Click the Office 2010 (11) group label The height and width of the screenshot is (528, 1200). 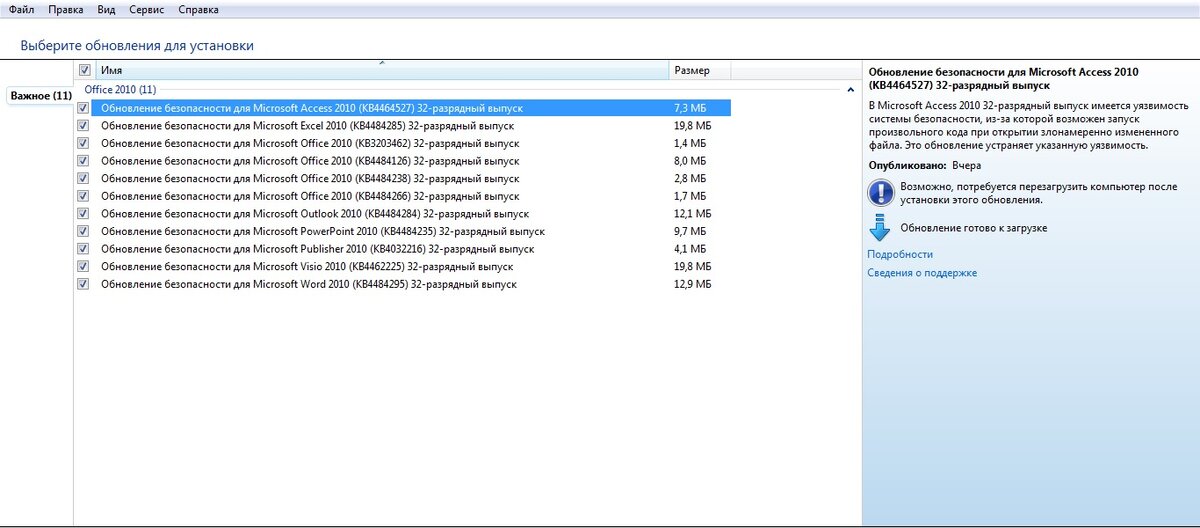120,90
